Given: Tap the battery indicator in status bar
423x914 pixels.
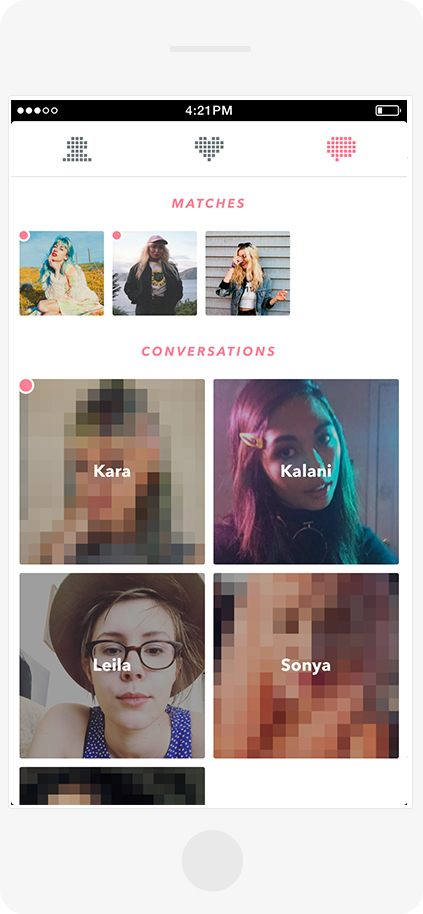Looking at the screenshot, I should pos(387,110).
